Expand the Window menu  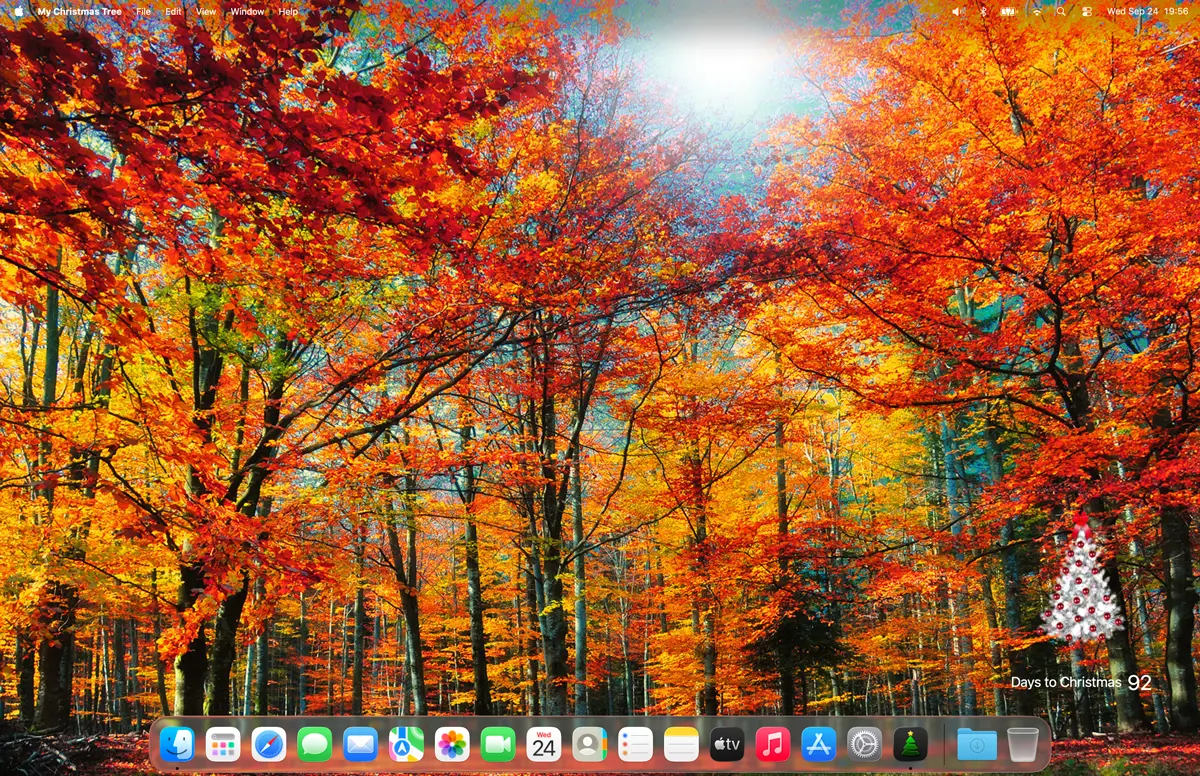(x=247, y=11)
